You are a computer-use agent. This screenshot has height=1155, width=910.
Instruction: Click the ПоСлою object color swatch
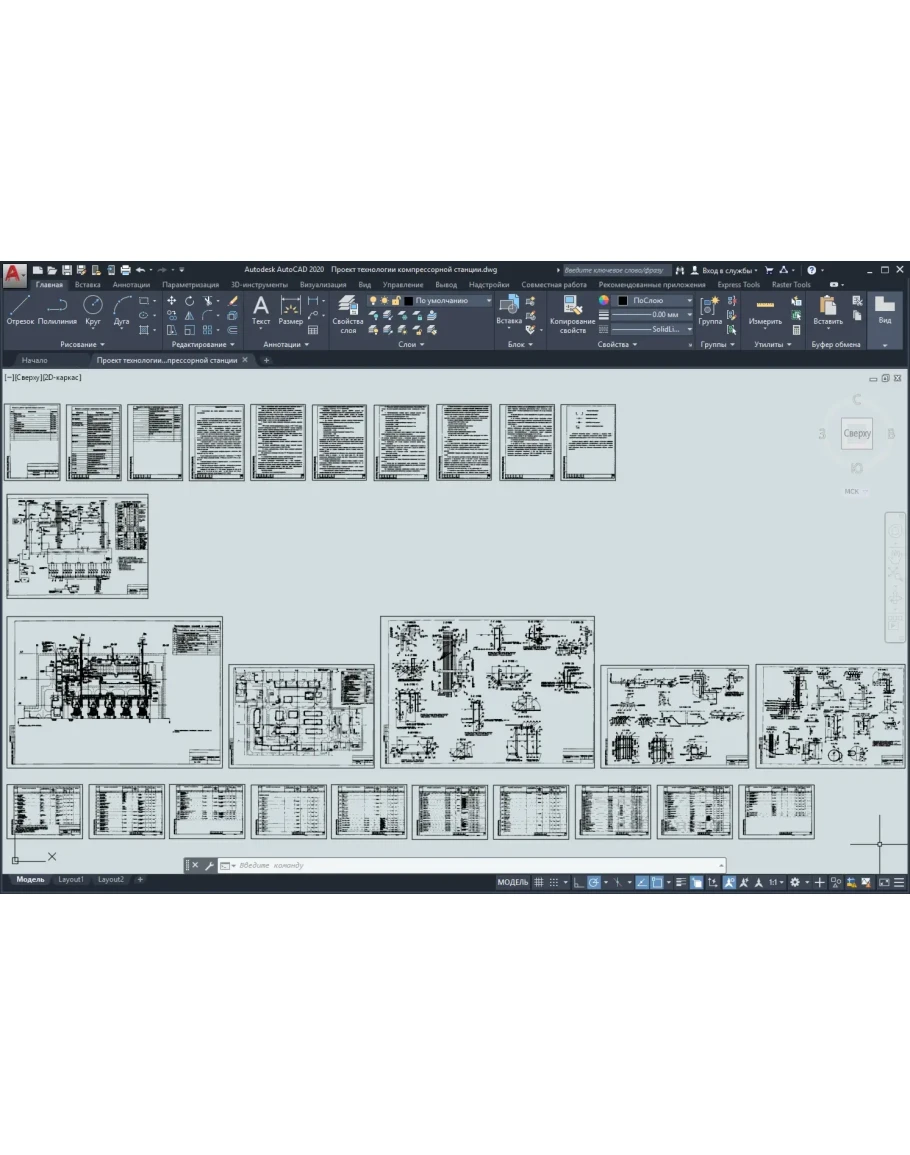(x=622, y=300)
